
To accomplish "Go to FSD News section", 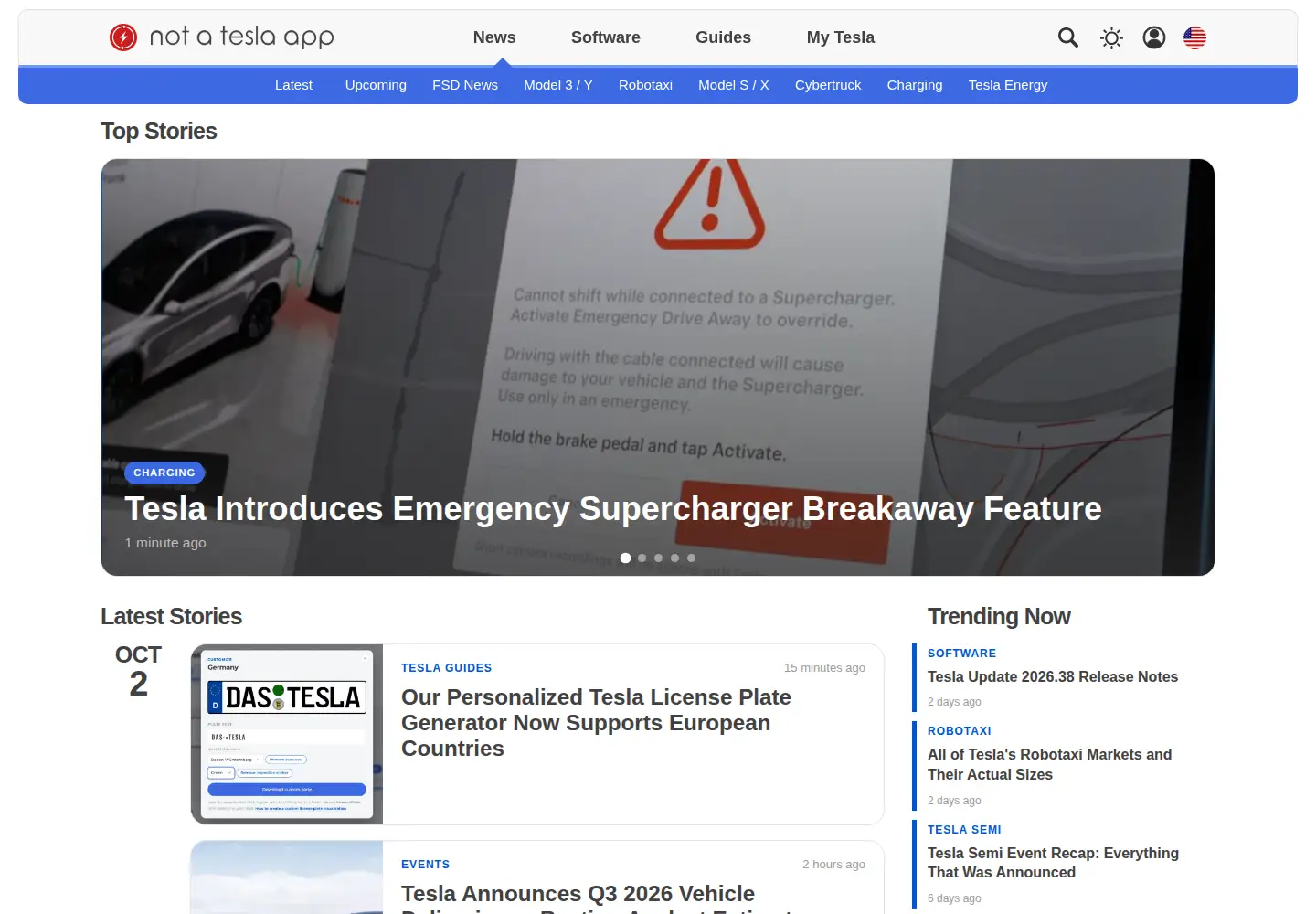I will 465,85.
